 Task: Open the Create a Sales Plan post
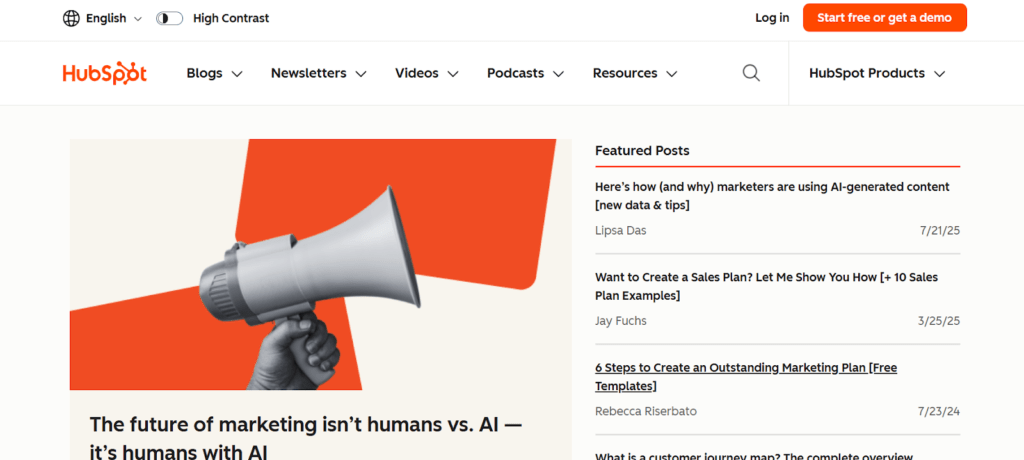point(766,286)
